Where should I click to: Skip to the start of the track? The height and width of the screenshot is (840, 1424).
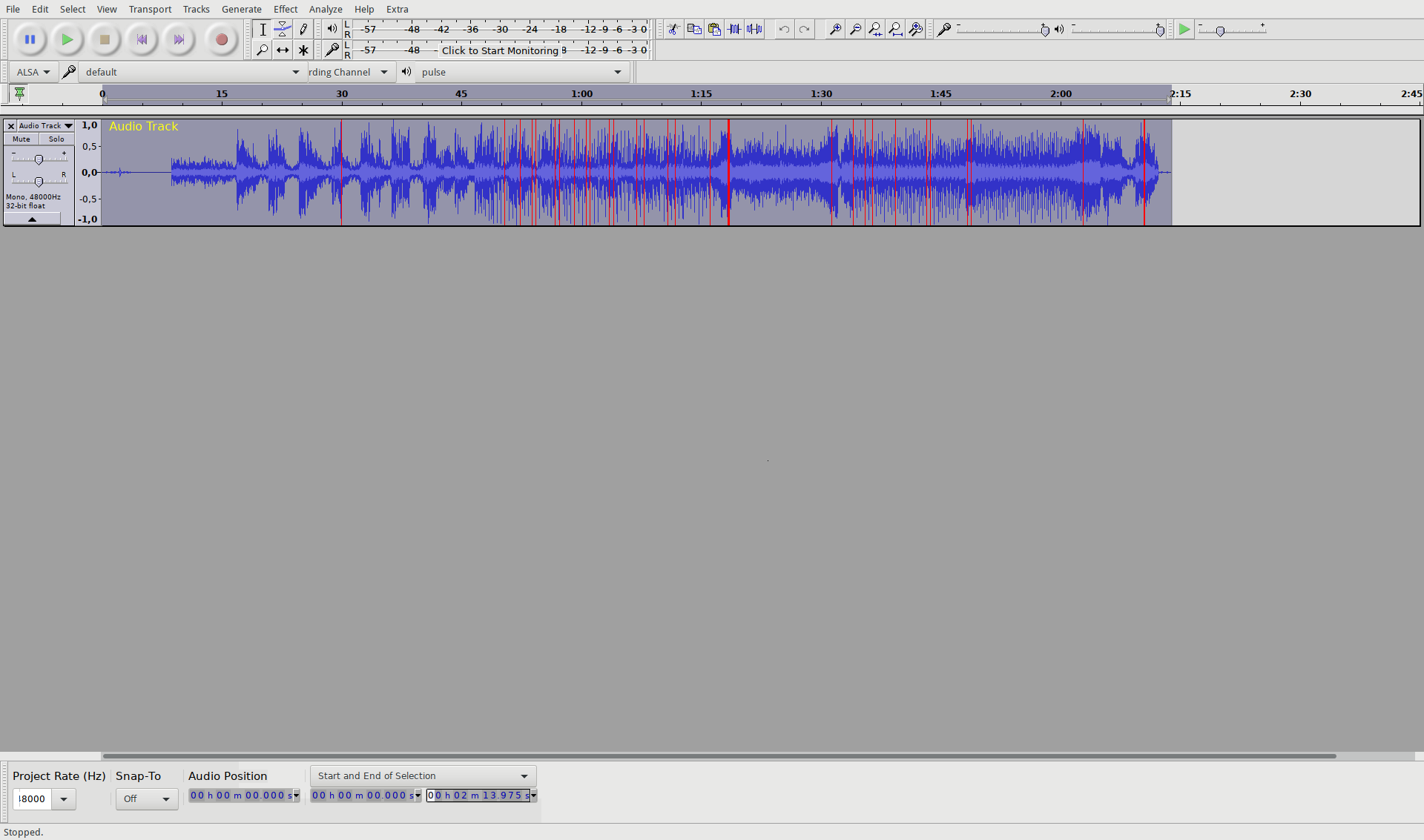[x=142, y=40]
